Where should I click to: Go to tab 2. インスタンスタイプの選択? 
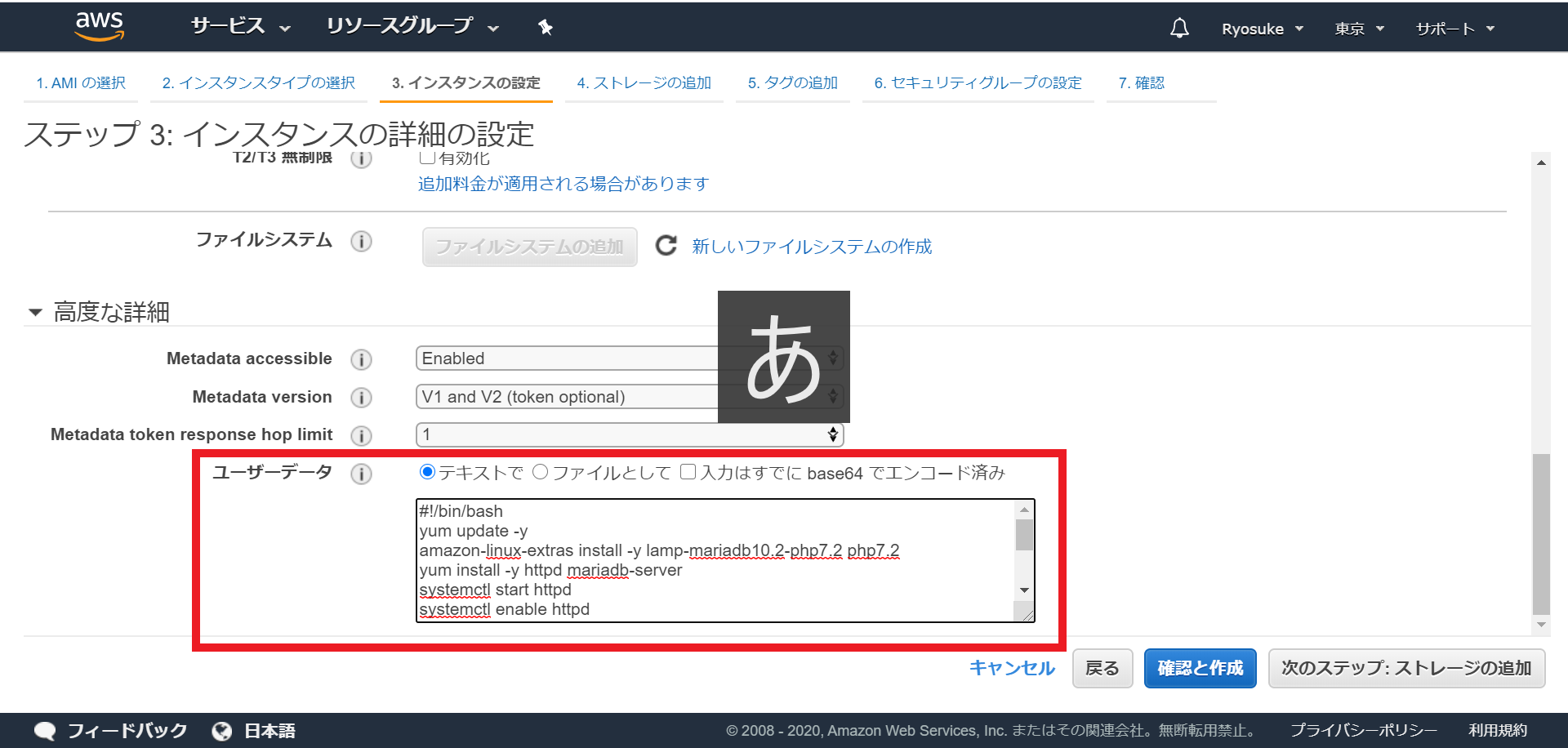click(x=259, y=83)
